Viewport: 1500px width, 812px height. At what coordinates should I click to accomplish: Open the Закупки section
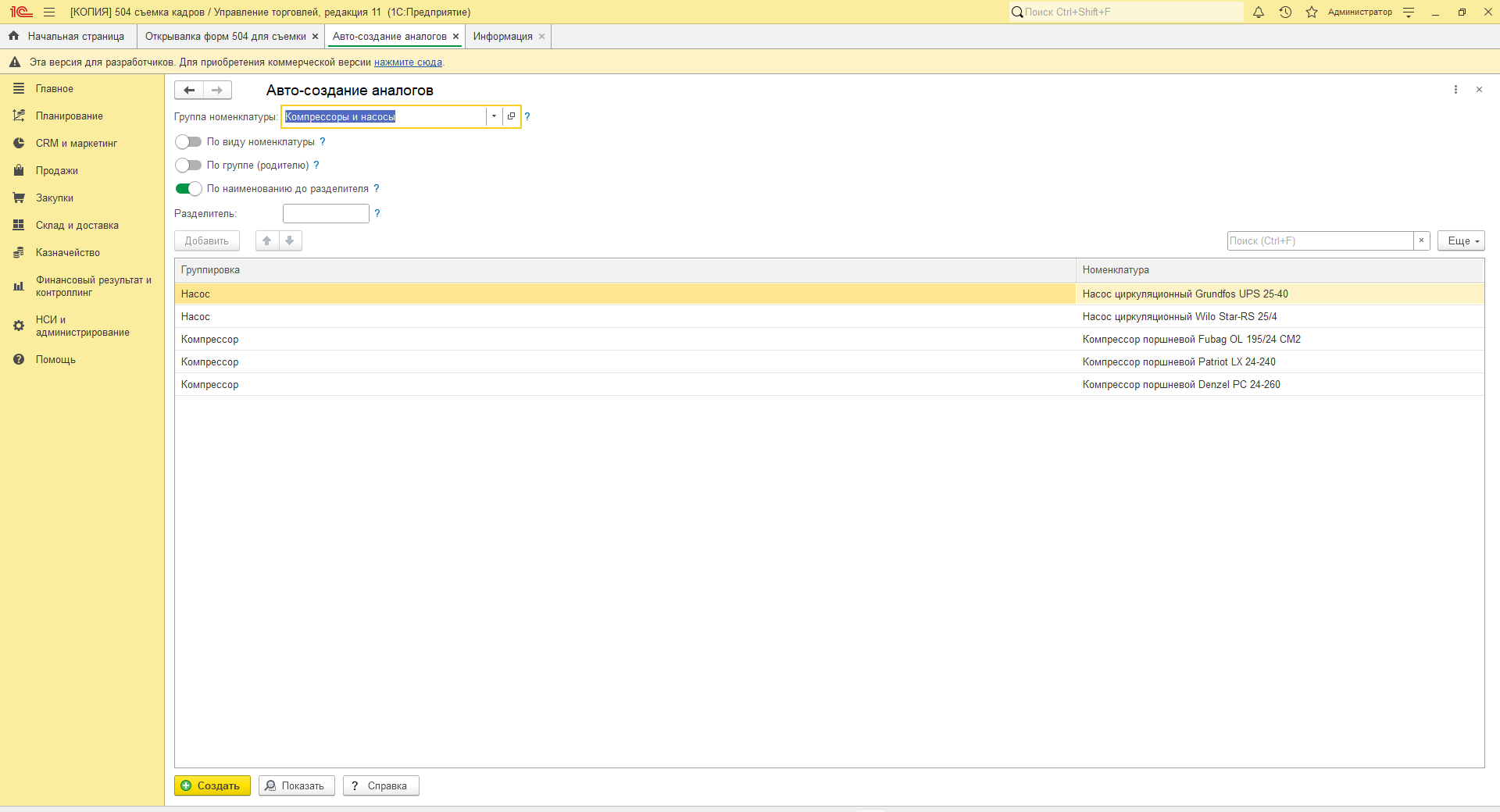(55, 198)
